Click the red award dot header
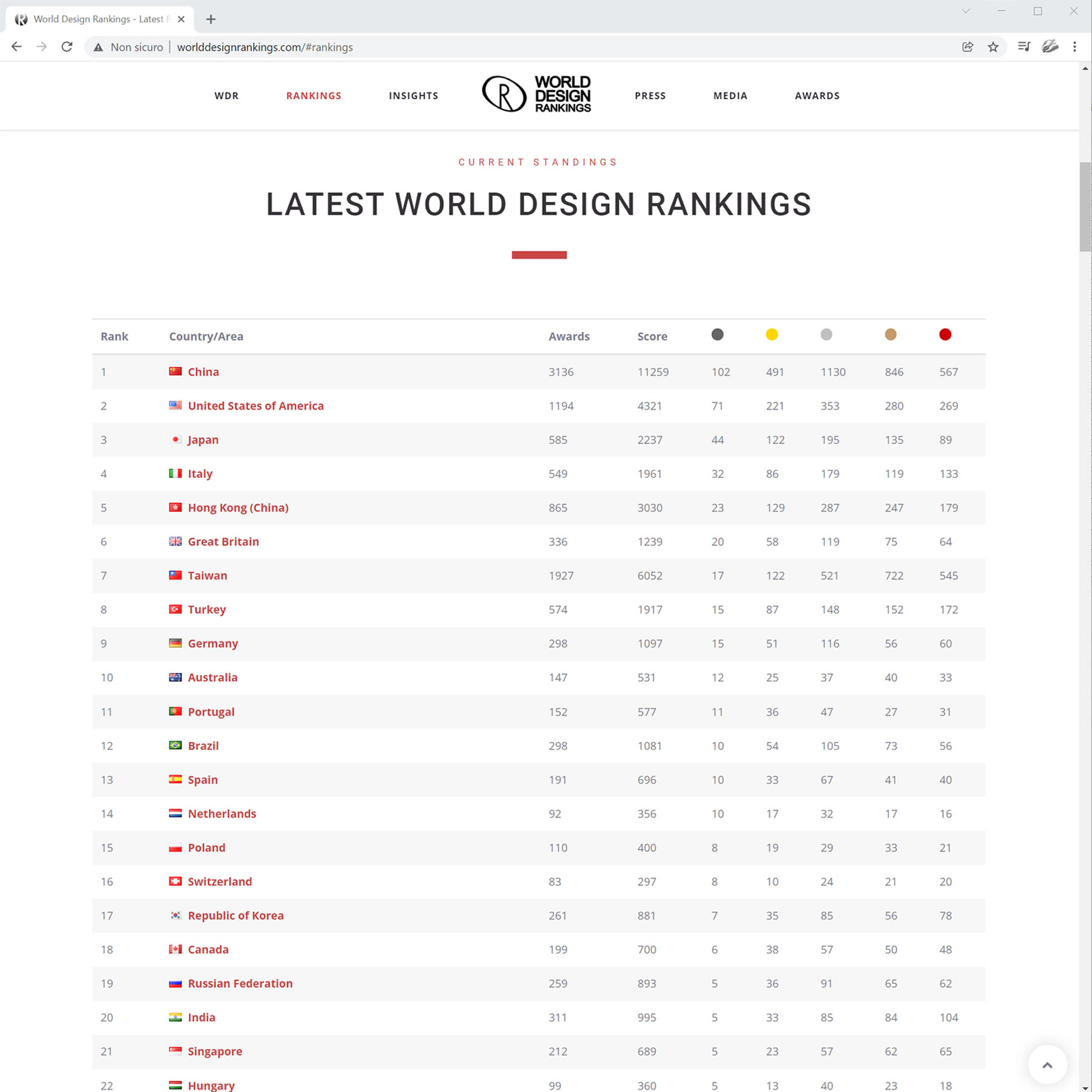1092x1092 pixels. pyautogui.click(x=945, y=335)
